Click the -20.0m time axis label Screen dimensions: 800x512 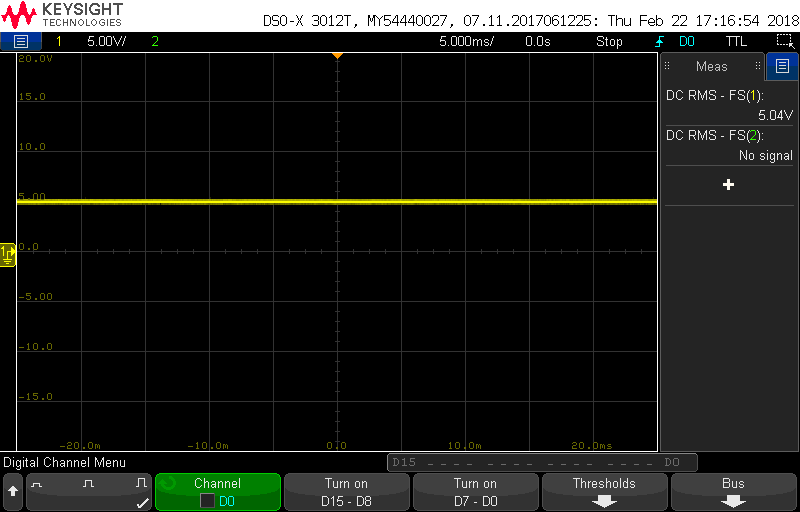pos(79,445)
